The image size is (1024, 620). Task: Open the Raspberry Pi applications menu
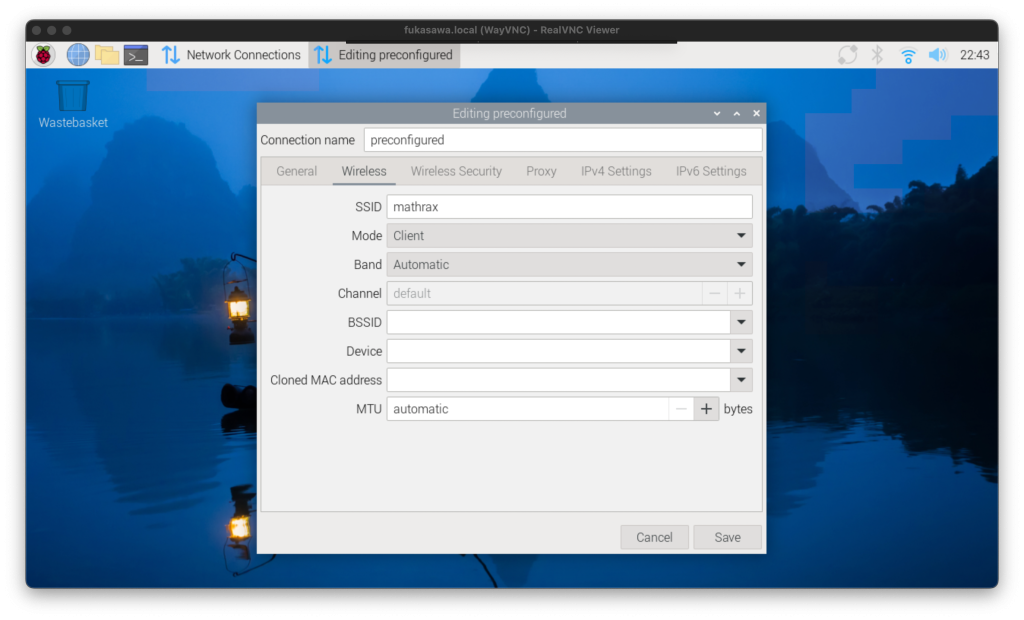coord(43,55)
